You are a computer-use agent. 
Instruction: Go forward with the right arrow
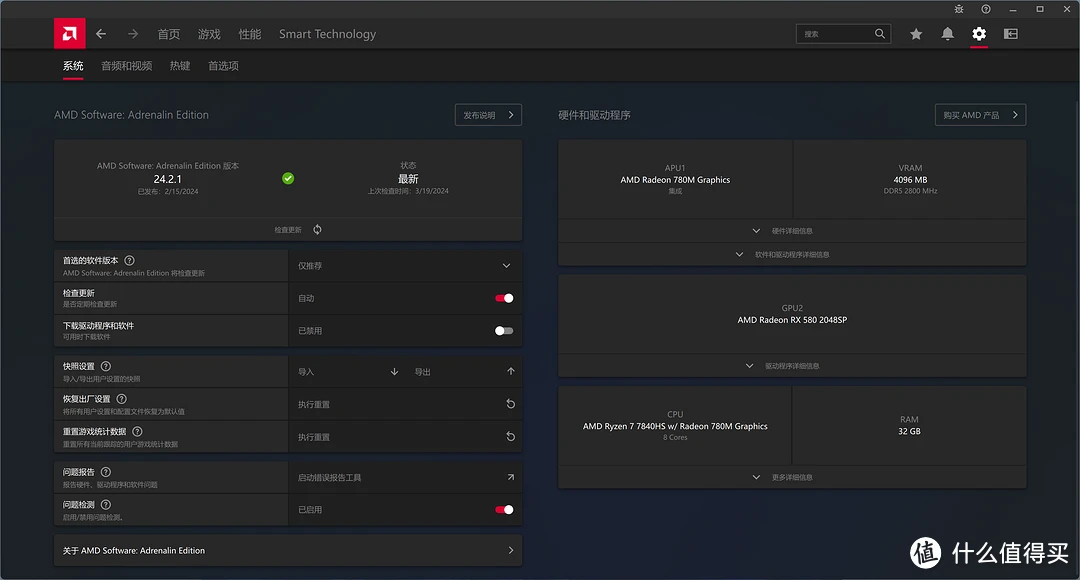[x=133, y=34]
